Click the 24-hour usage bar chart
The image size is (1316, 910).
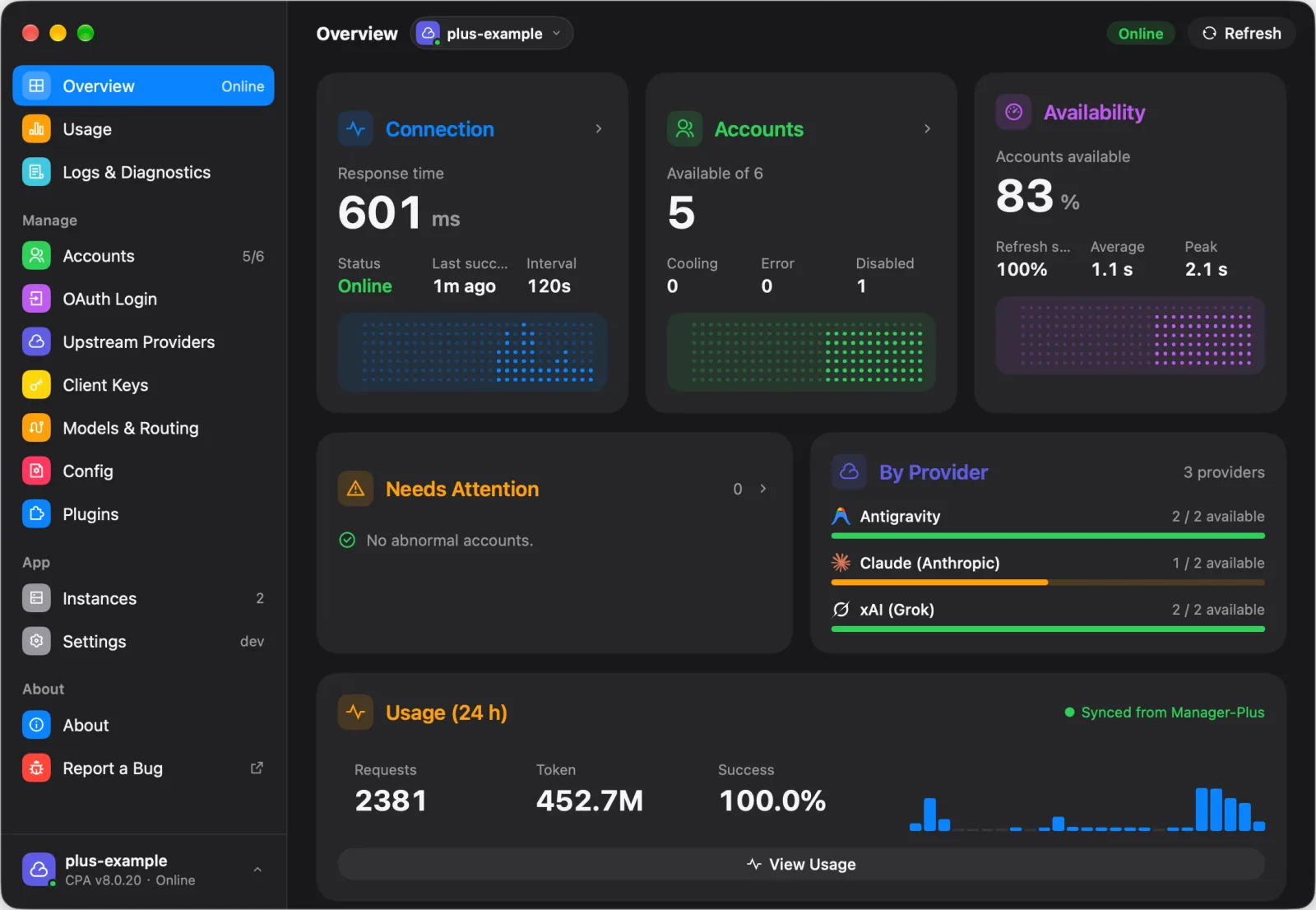tap(1087, 809)
